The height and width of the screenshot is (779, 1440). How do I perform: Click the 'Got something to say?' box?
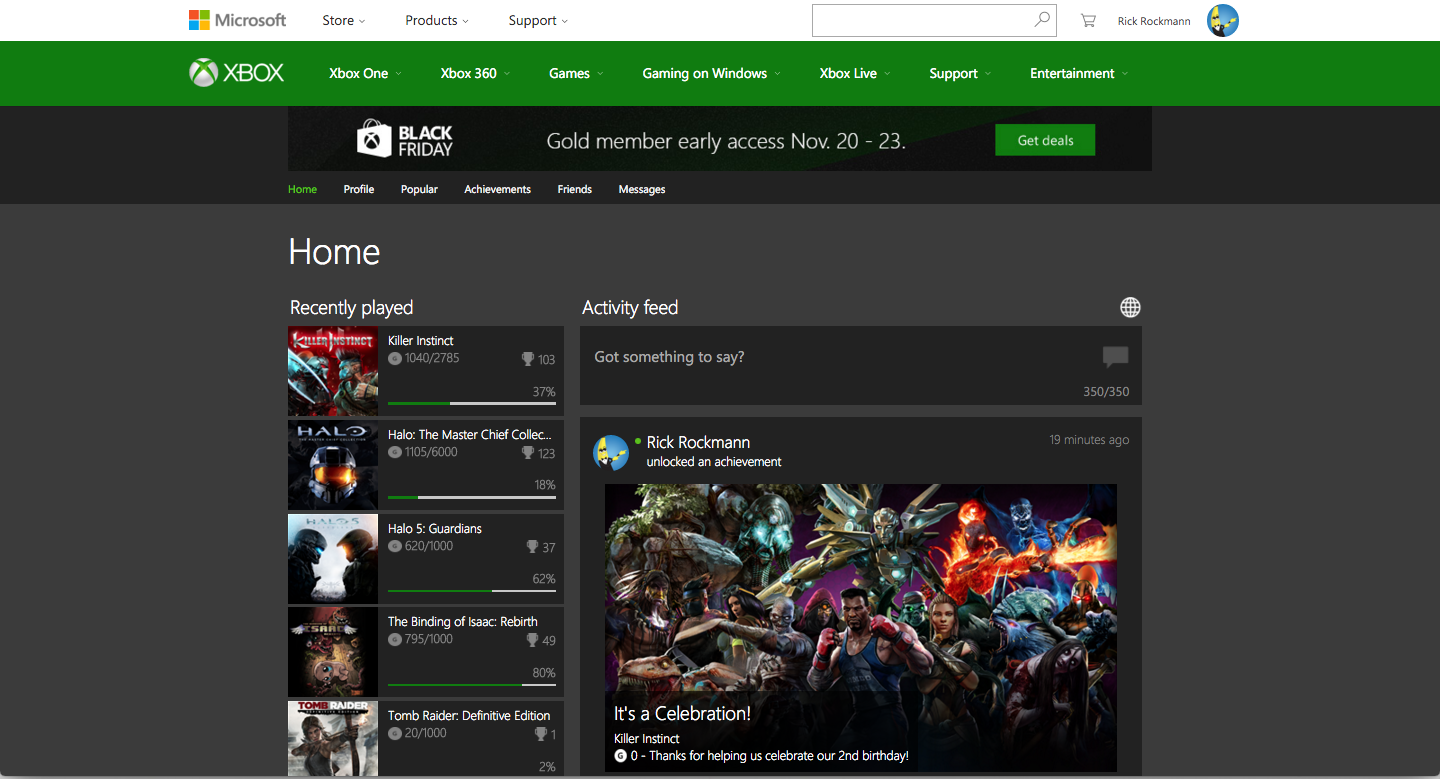(x=861, y=366)
